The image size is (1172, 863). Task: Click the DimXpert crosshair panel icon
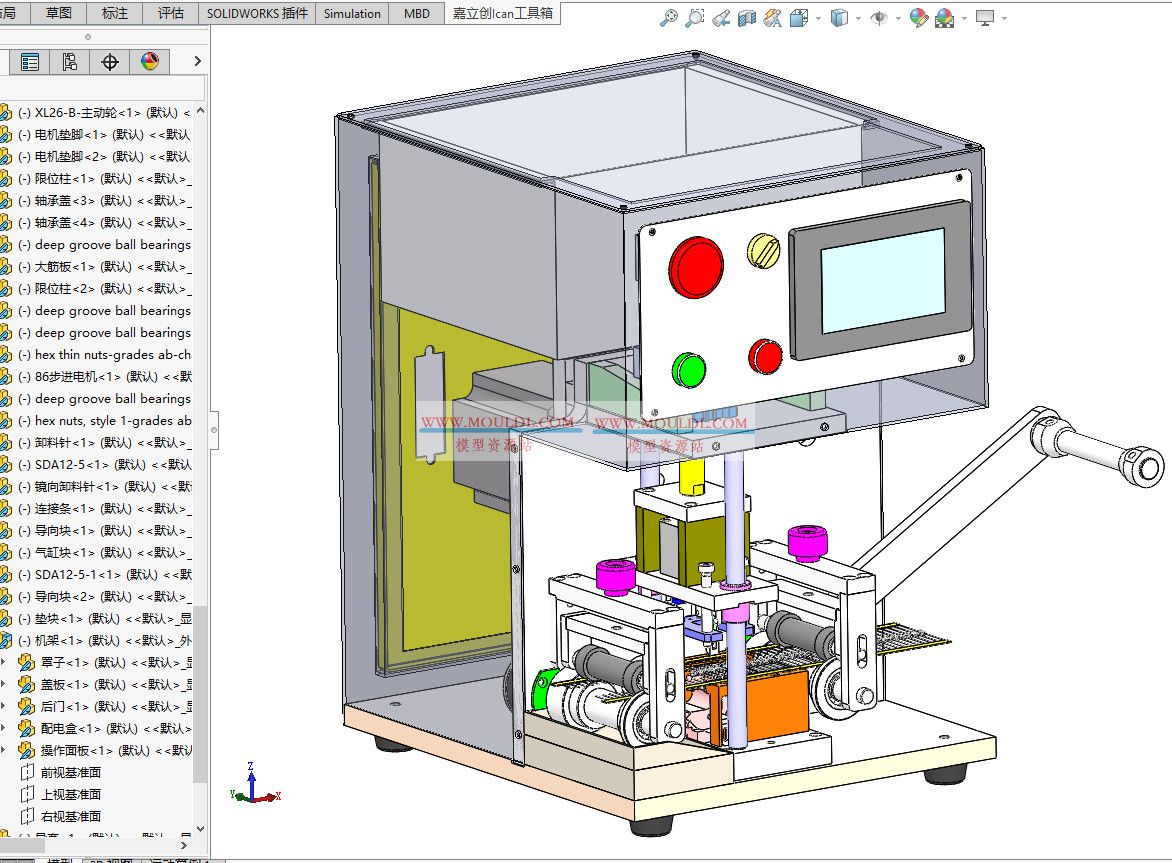pyautogui.click(x=110, y=61)
